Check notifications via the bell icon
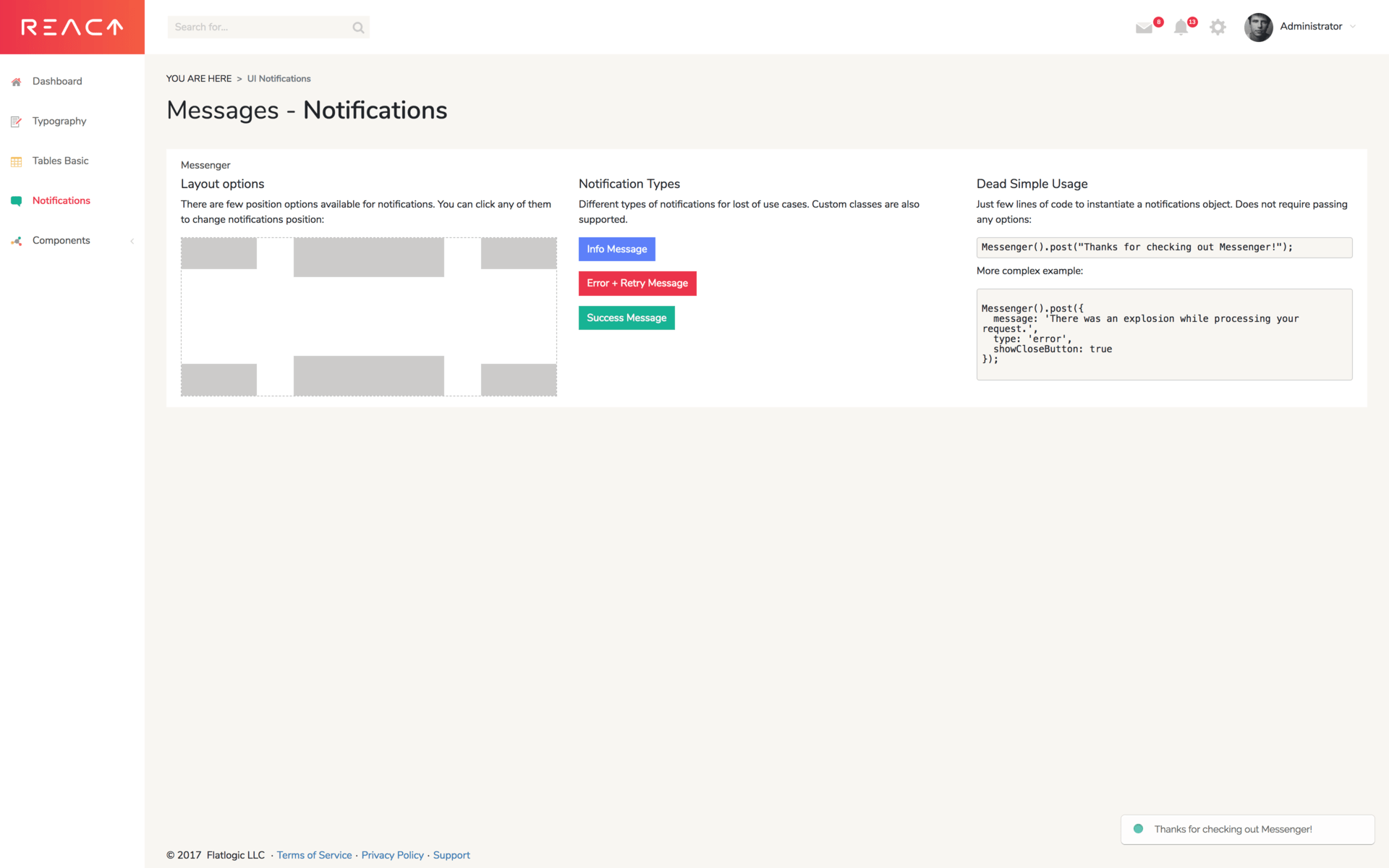Screen dimensions: 1389x868 [x=1182, y=27]
